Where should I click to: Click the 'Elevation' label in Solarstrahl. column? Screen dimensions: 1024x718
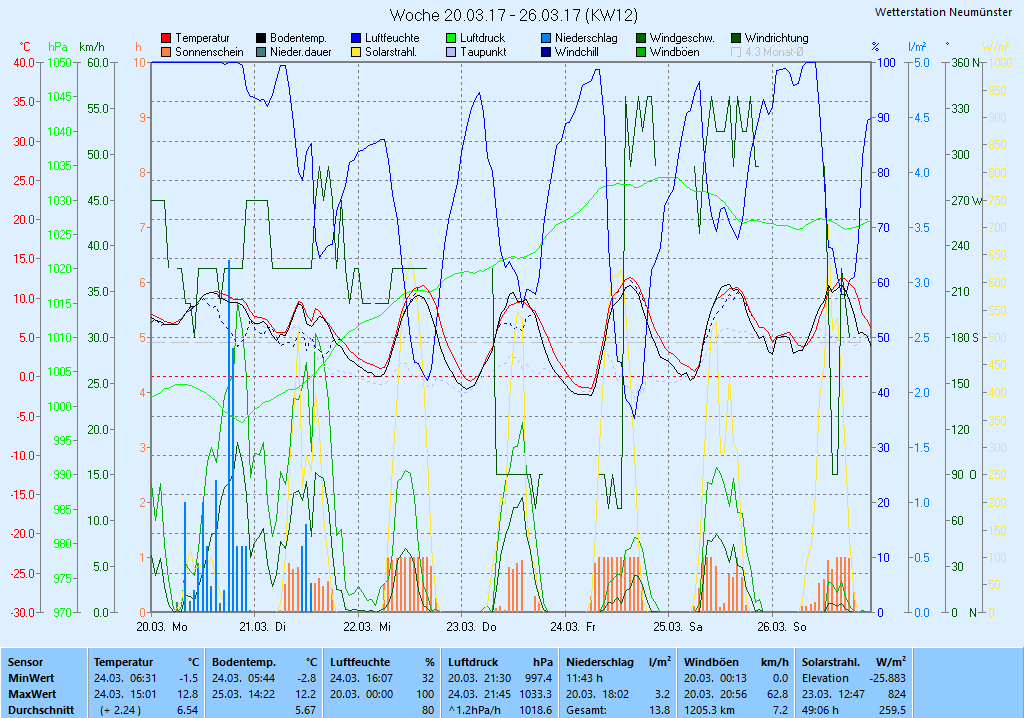[x=825, y=678]
